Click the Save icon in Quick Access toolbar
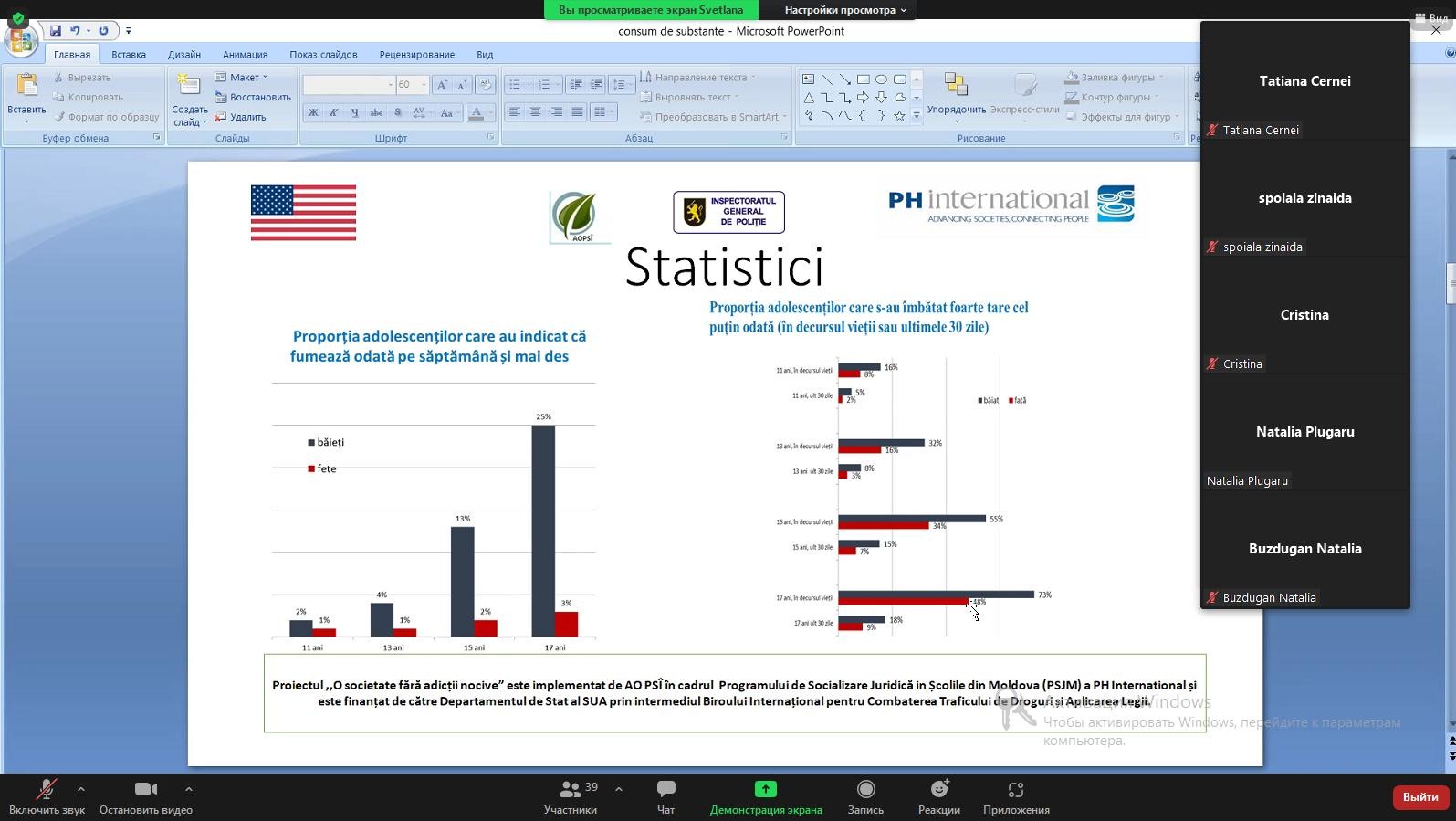 pyautogui.click(x=56, y=30)
